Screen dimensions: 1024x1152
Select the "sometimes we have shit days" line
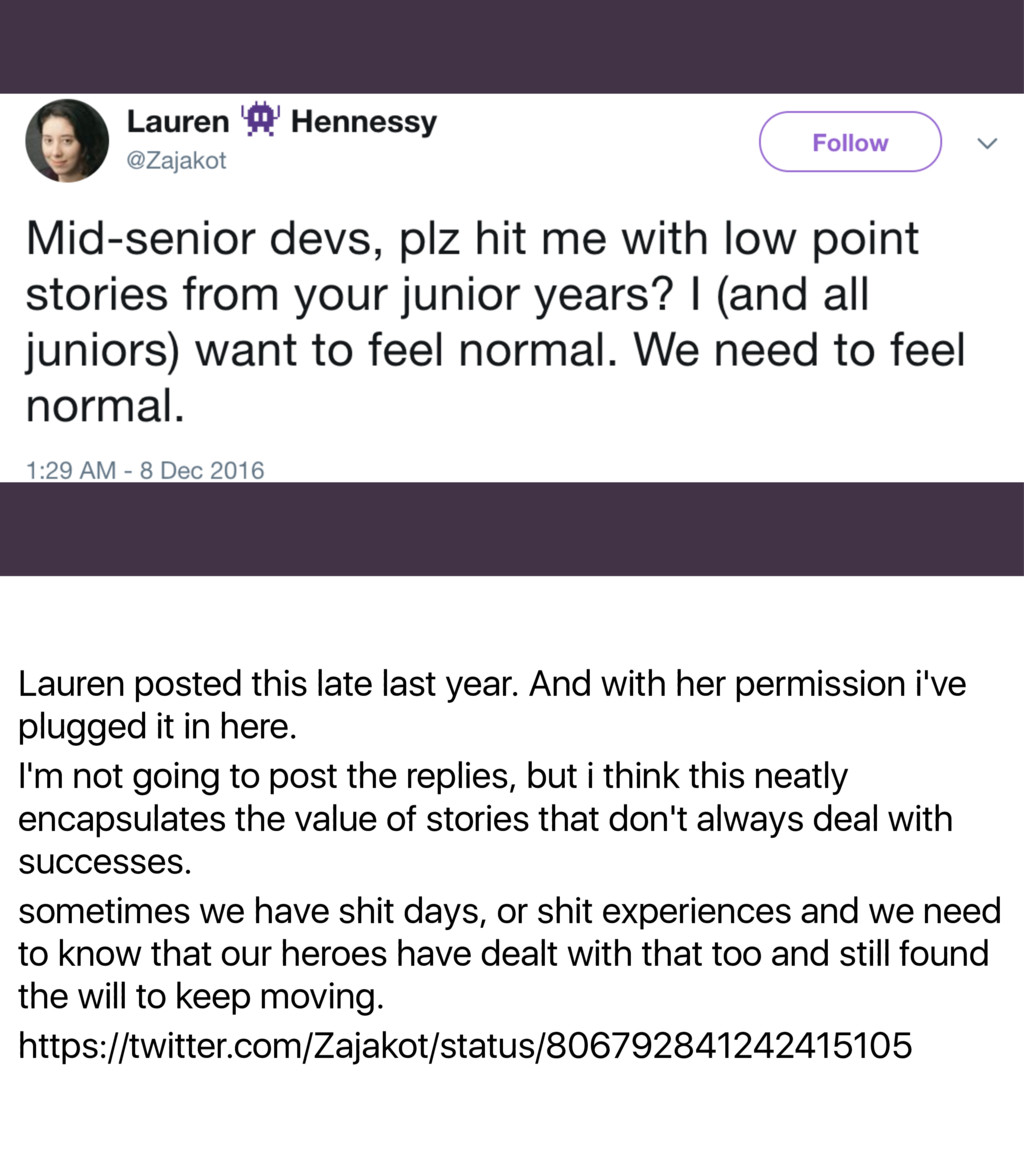(x=510, y=911)
